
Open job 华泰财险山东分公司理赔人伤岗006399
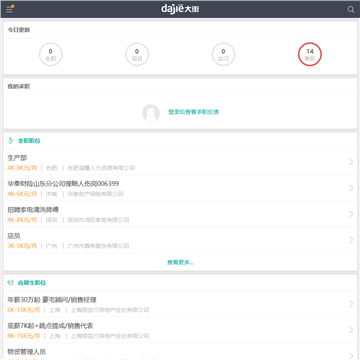[x=63, y=184]
